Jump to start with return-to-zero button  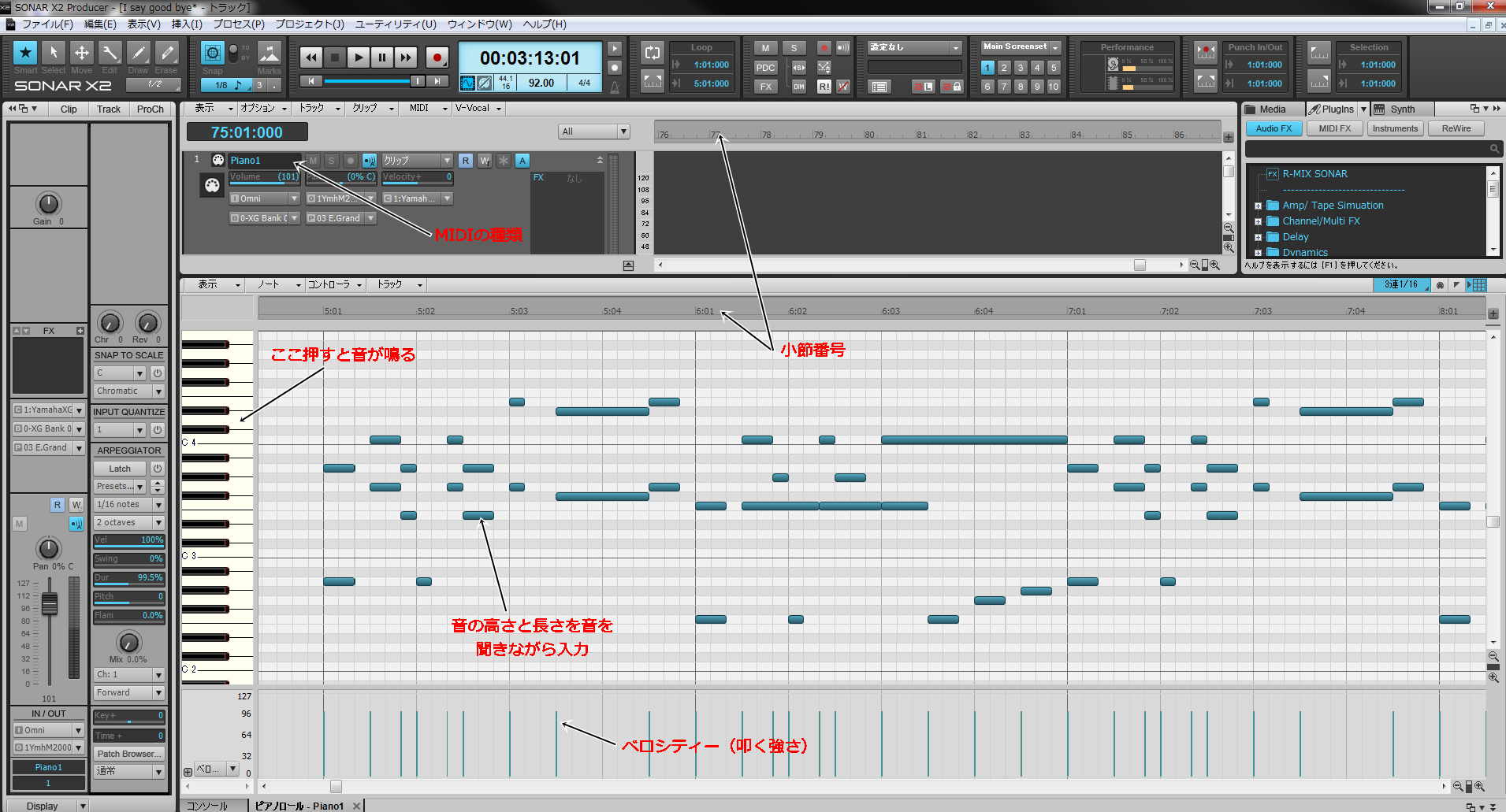[x=311, y=81]
